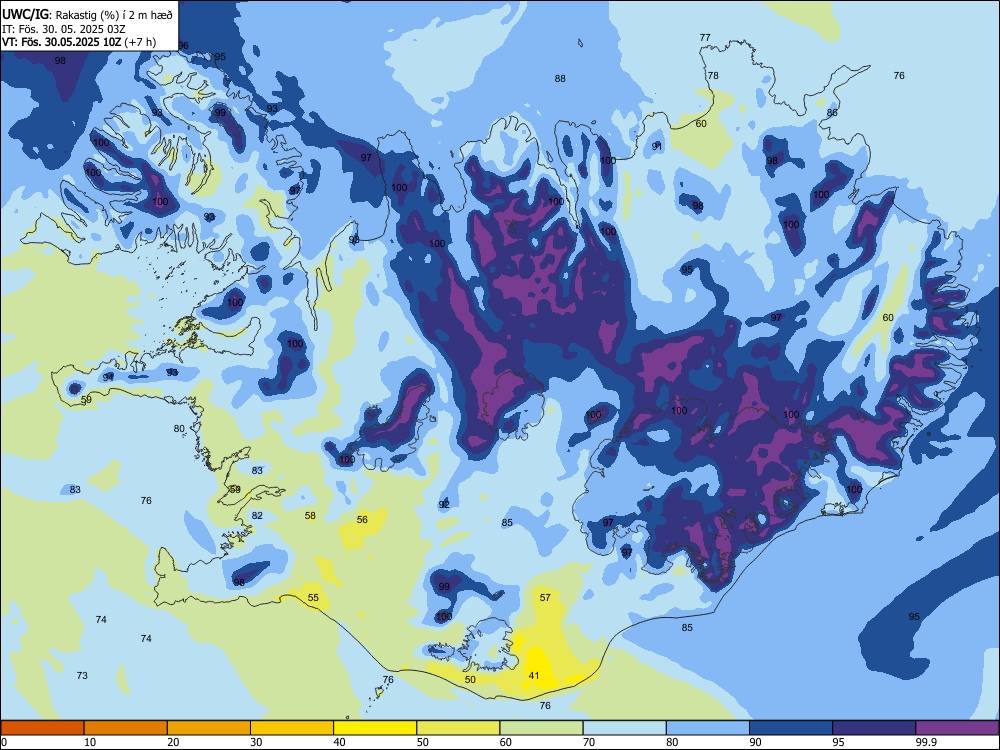This screenshot has width=1000, height=750.
Task: Select the 50–60 pale yellow legend swatch
Action: click(459, 728)
